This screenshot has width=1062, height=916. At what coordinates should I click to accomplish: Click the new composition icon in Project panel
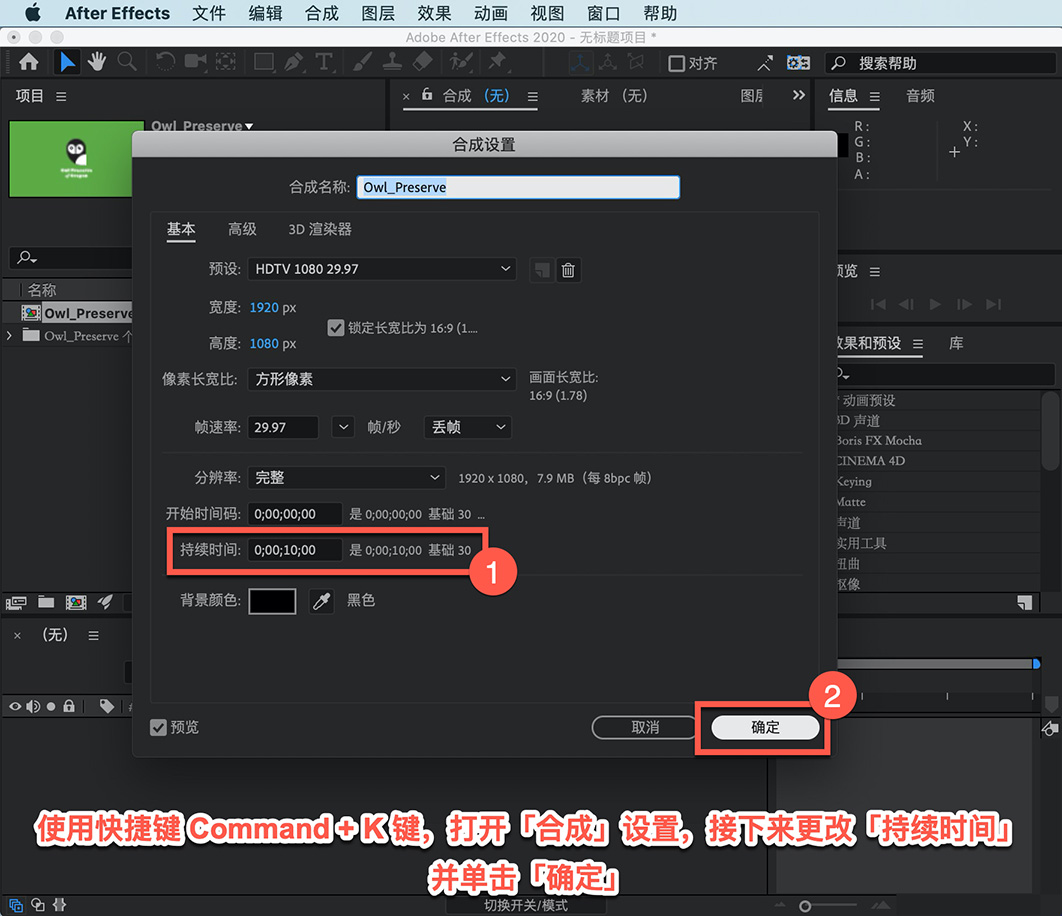[76, 602]
